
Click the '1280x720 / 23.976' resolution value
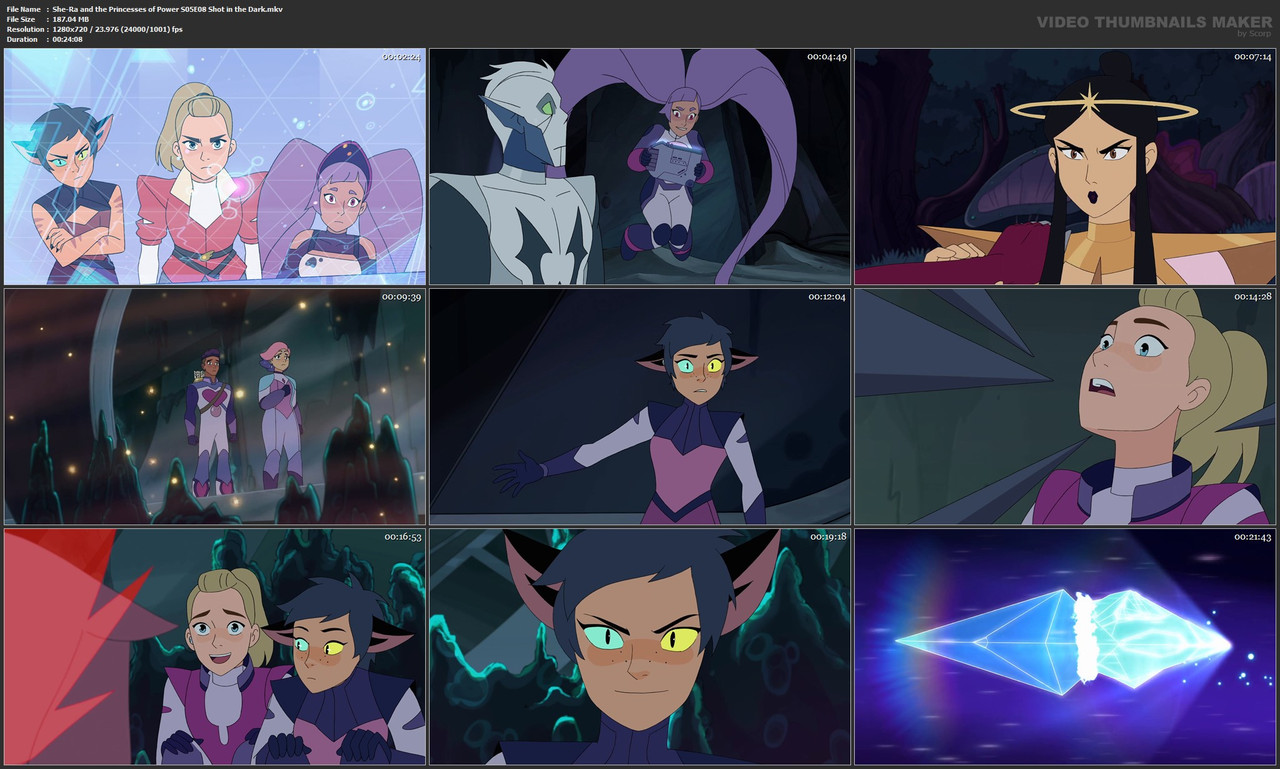[x=118, y=29]
